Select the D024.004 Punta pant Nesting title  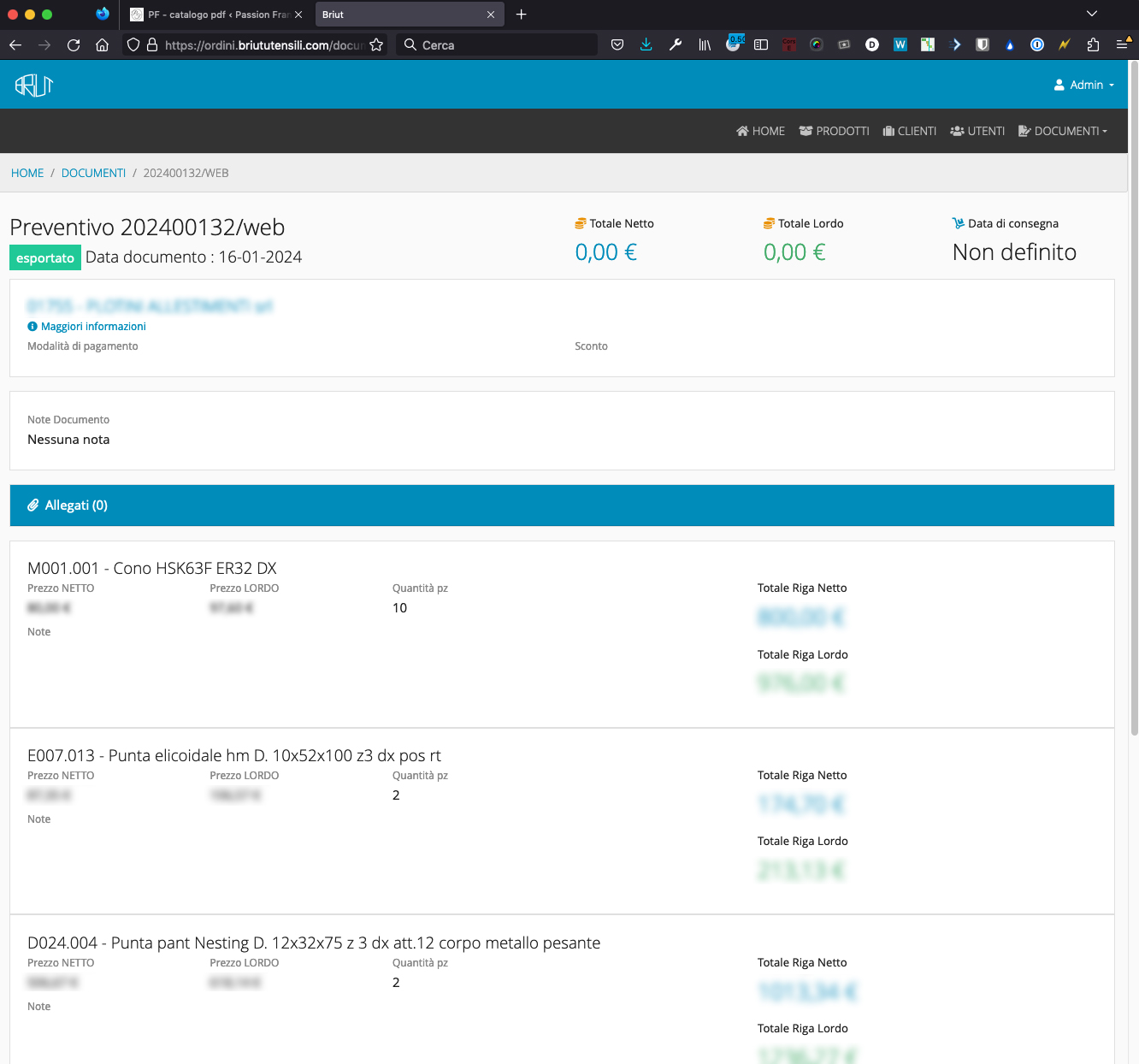tap(314, 943)
